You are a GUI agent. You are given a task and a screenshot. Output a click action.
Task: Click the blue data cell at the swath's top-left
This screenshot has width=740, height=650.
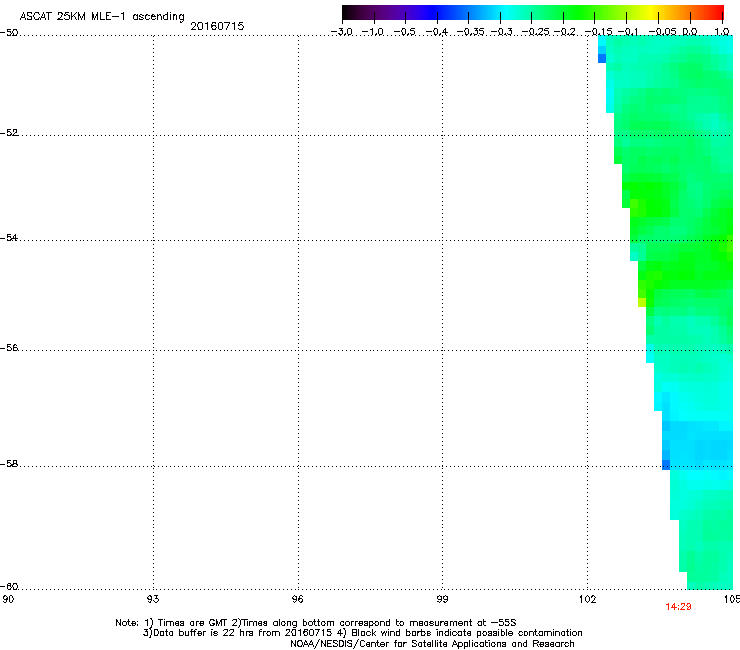pos(602,59)
